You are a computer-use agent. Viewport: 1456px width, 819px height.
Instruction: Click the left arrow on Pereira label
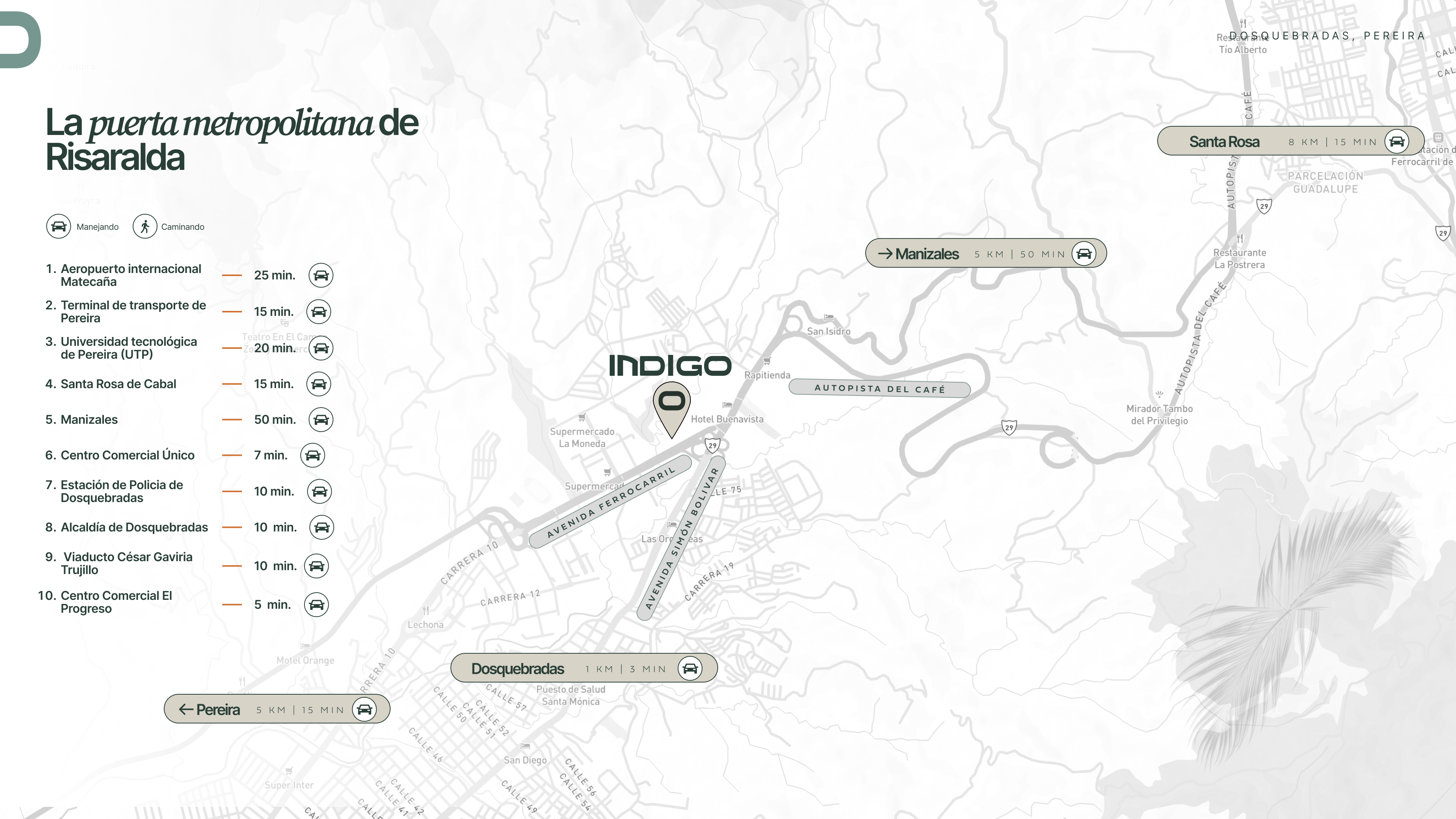click(186, 709)
